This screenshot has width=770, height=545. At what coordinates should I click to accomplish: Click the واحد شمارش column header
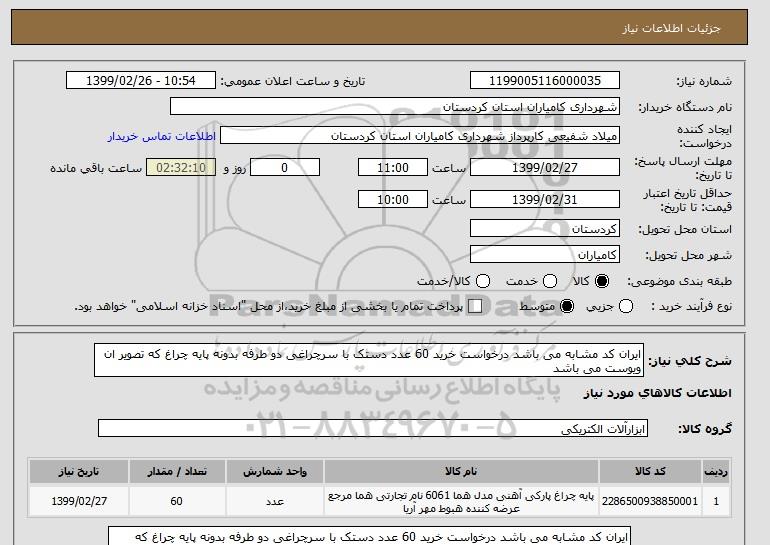point(275,471)
